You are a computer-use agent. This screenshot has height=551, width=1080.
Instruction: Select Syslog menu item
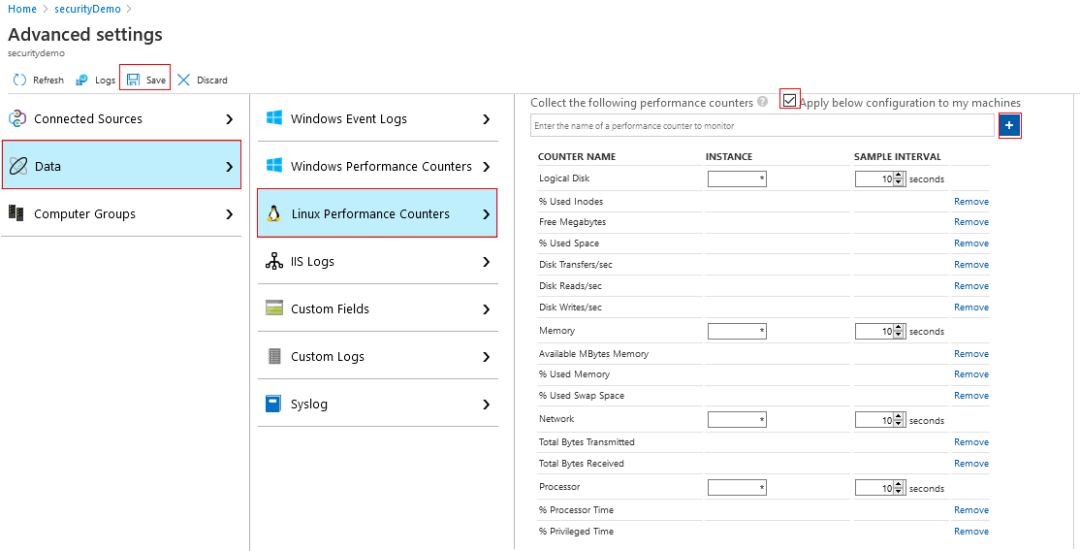pos(377,404)
